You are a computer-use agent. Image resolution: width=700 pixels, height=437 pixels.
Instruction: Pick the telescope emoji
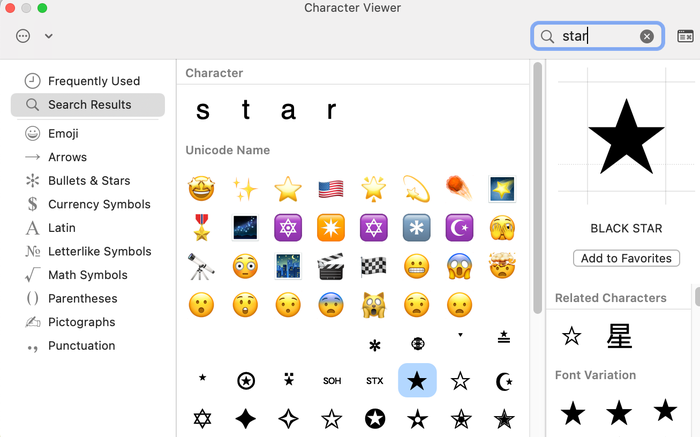[201, 266]
